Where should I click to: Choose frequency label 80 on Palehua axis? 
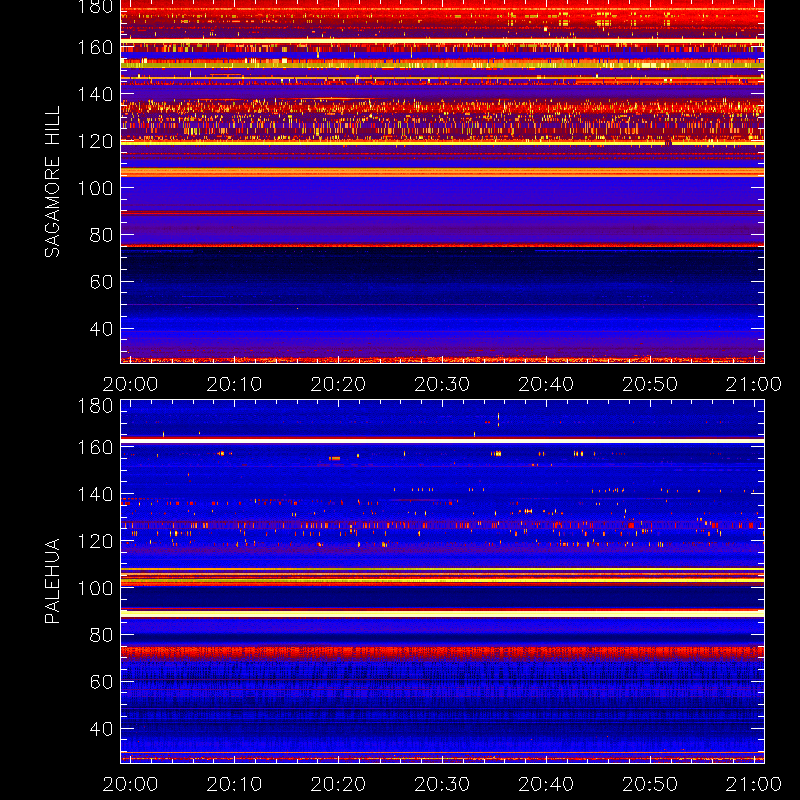(x=102, y=635)
